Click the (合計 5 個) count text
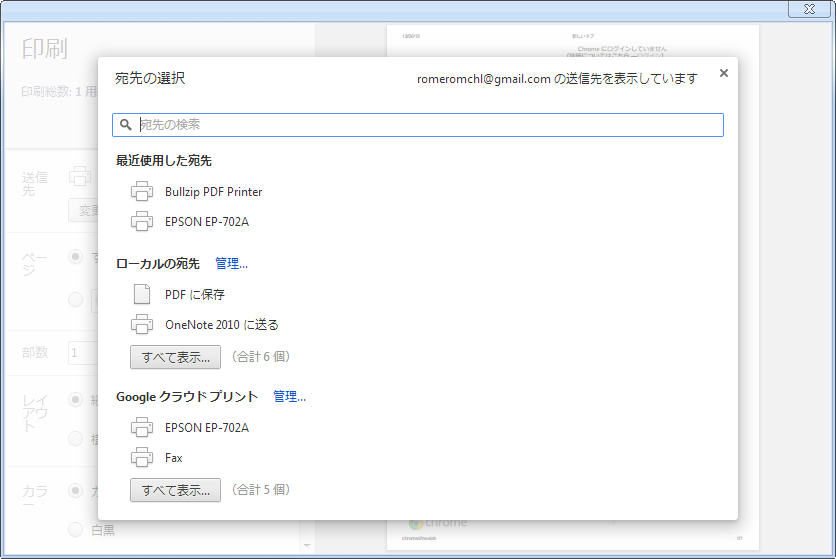This screenshot has height=559, width=836. point(261,490)
